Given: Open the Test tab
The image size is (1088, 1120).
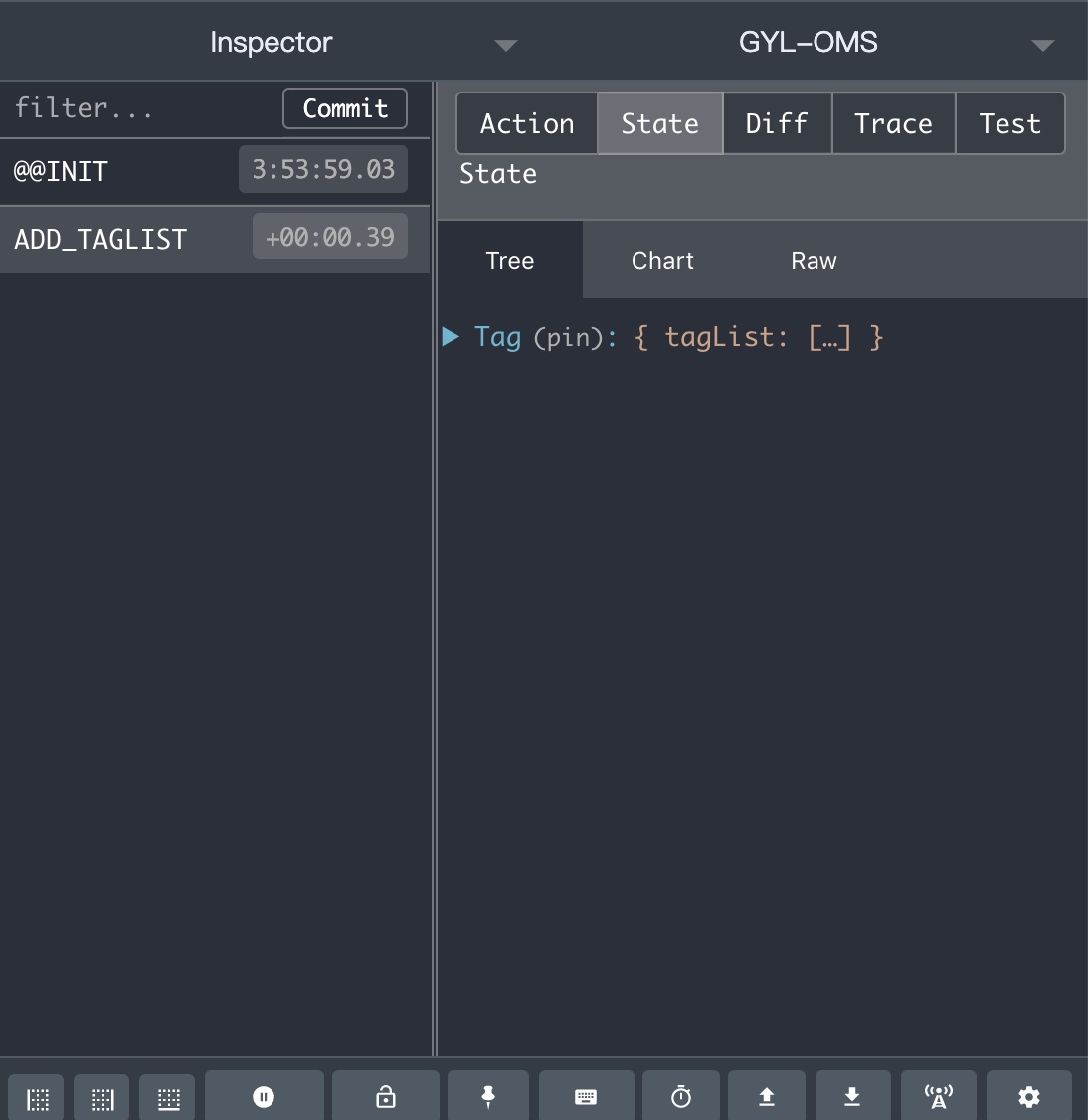Looking at the screenshot, I should 1010,123.
